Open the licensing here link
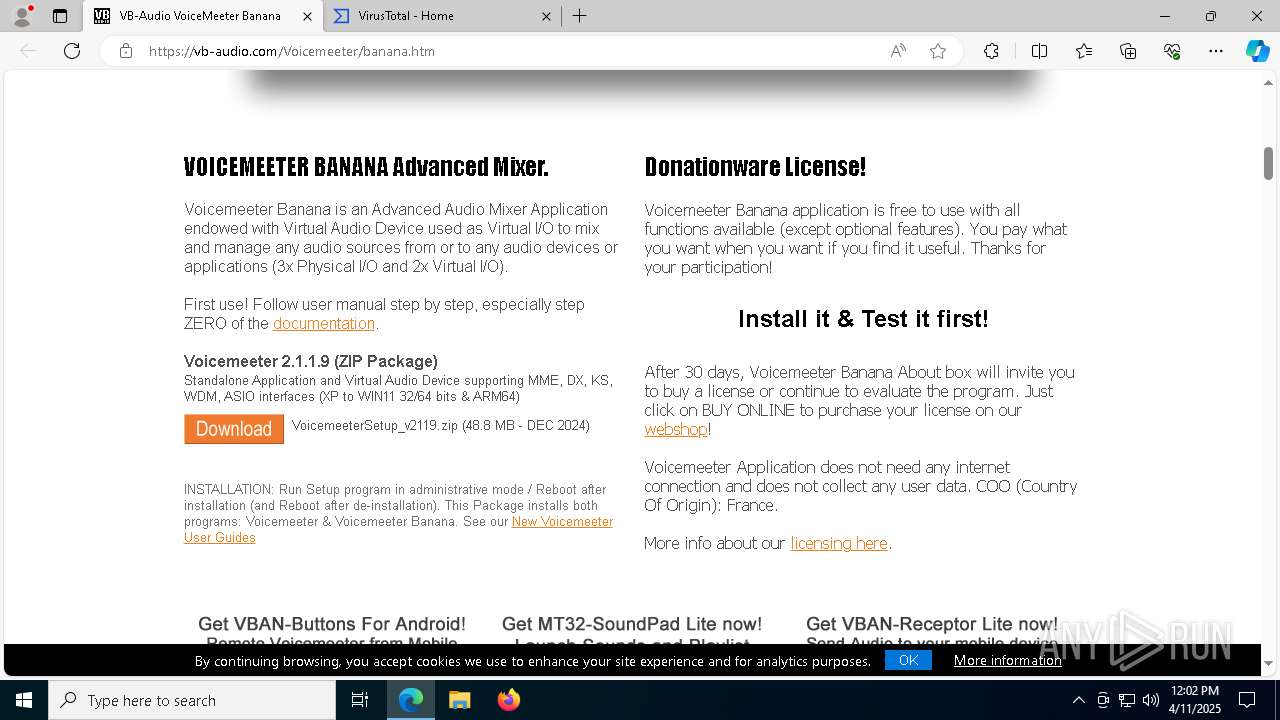Viewport: 1280px width, 720px height. (839, 543)
